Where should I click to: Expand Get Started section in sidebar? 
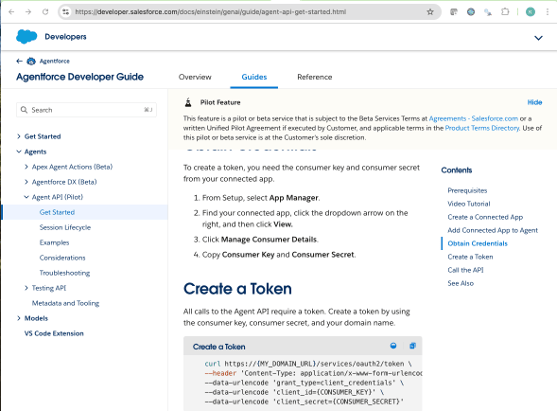(19, 136)
